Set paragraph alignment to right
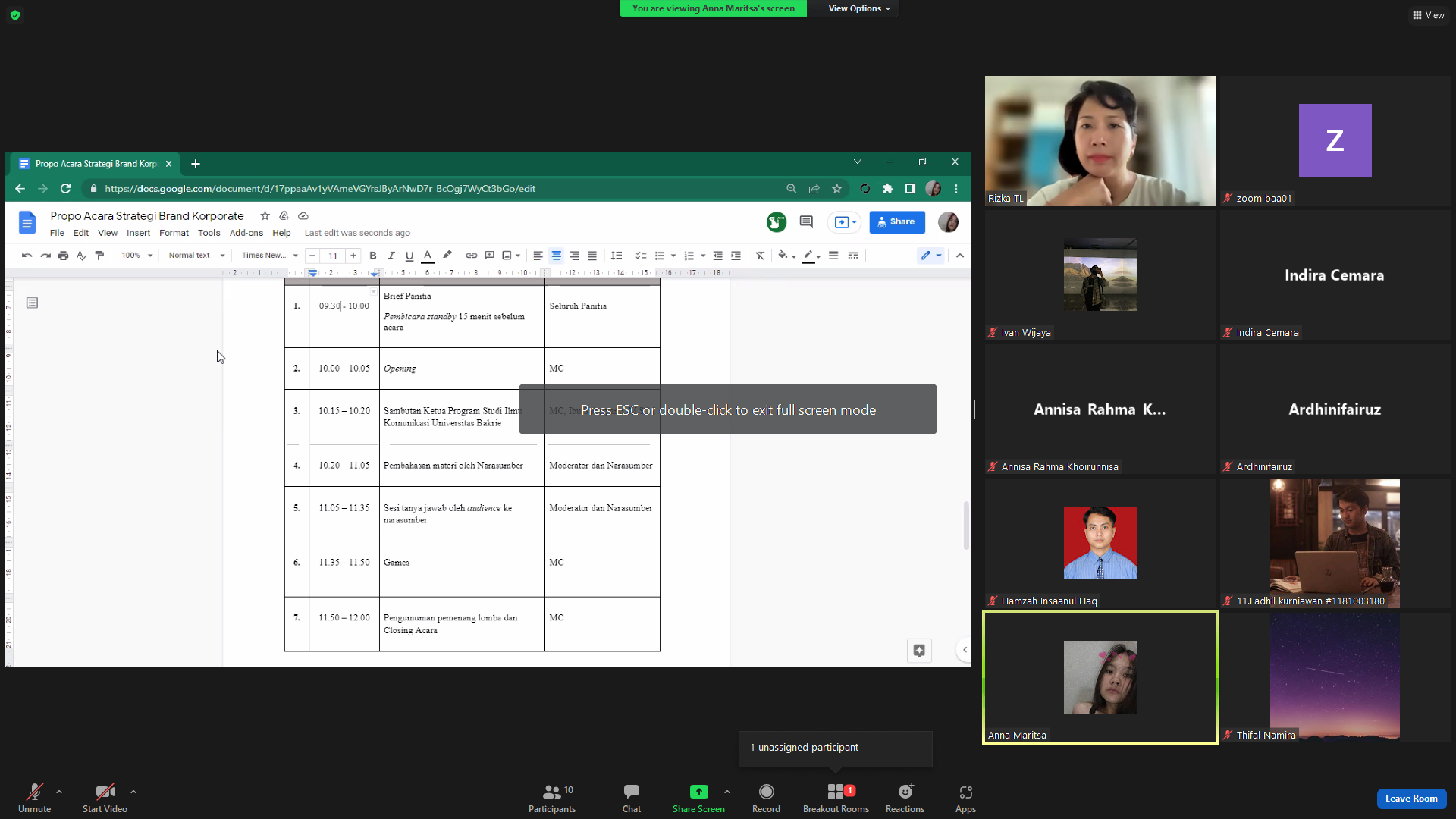Image resolution: width=1456 pixels, height=819 pixels. point(574,256)
